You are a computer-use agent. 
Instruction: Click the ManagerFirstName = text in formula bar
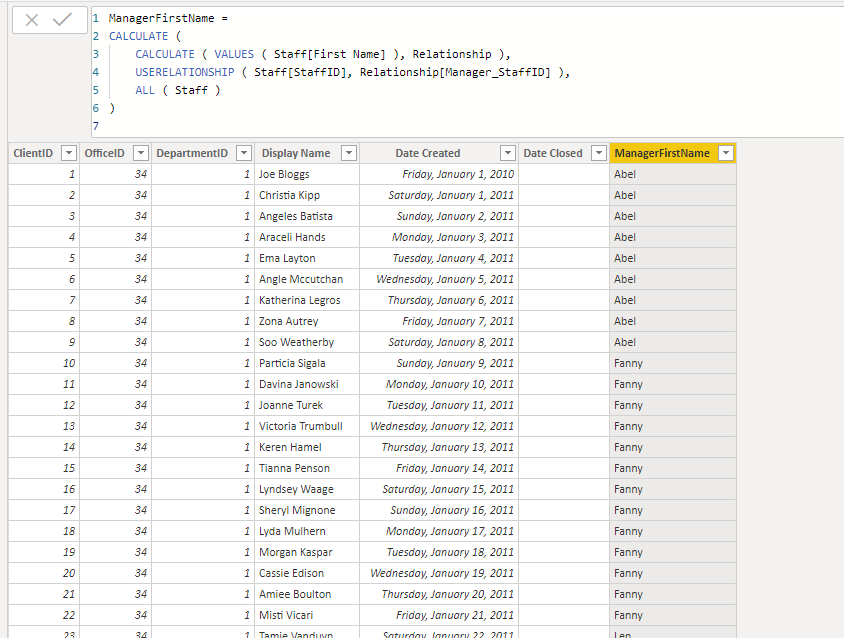(x=168, y=18)
